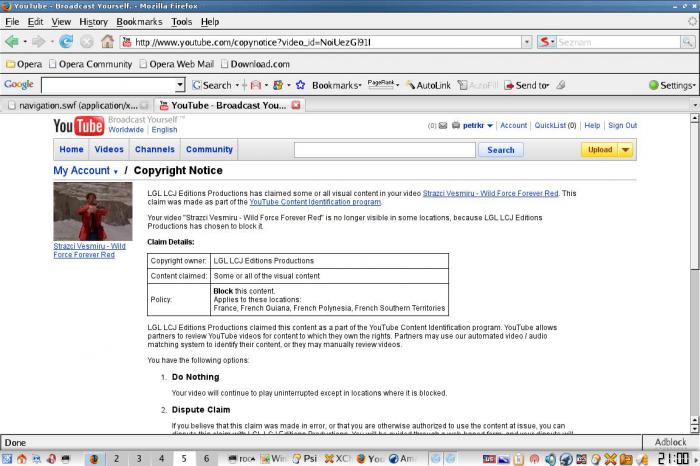Click the taskbar clock showing 21:00
The image size is (700, 466).
coord(673,458)
